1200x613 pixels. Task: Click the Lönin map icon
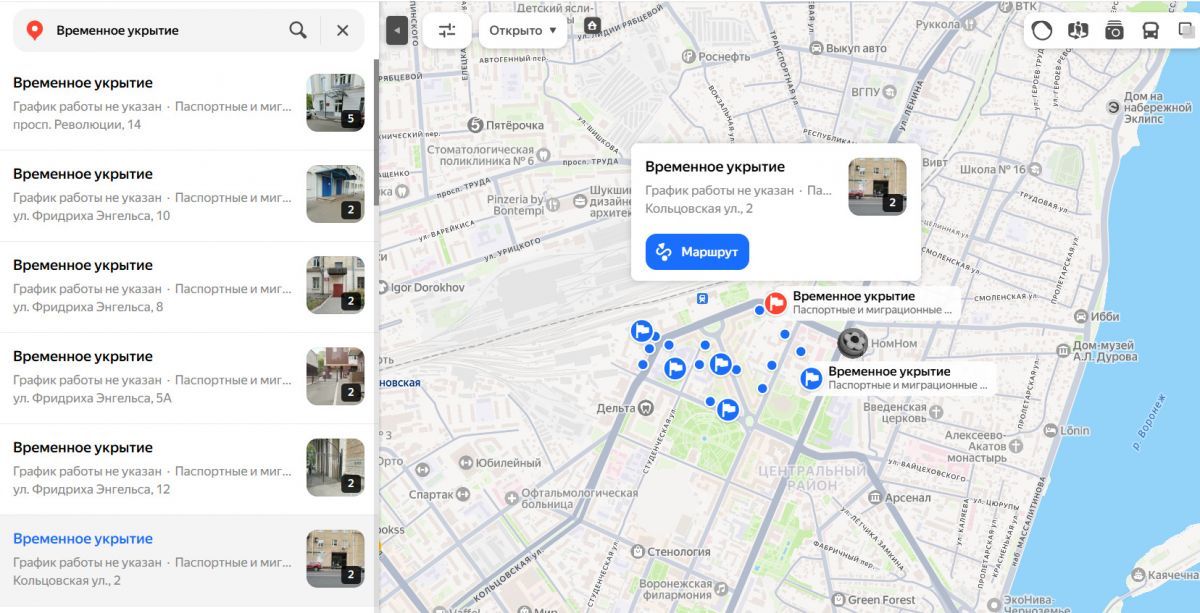pyautogui.click(x=1049, y=430)
